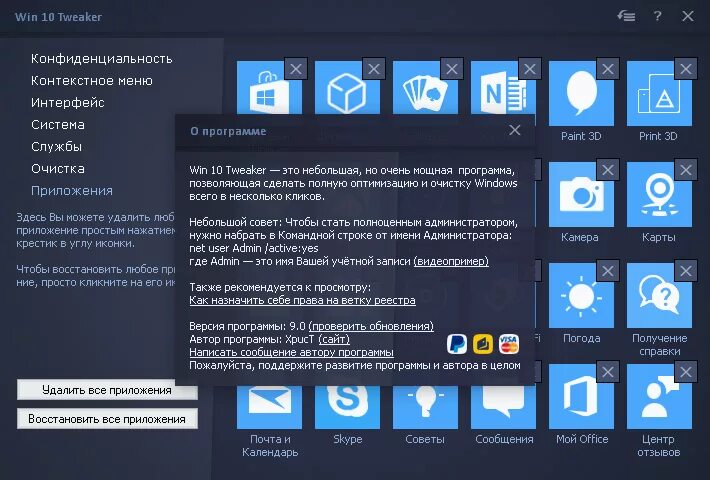710x480 pixels.
Task: Open the Конфиденциальность section
Action: [x=101, y=59]
